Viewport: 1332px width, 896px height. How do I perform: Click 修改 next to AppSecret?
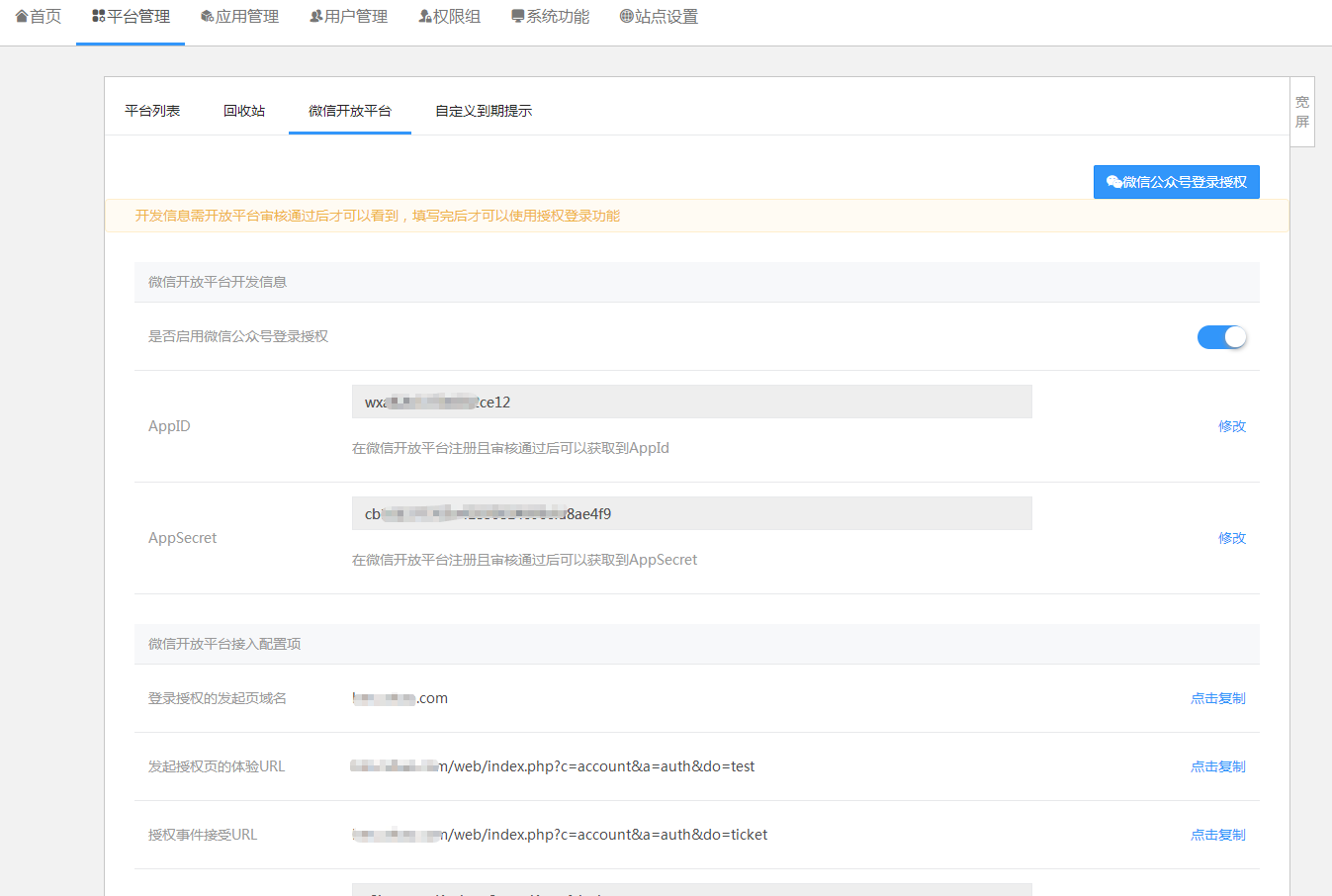click(x=1232, y=537)
